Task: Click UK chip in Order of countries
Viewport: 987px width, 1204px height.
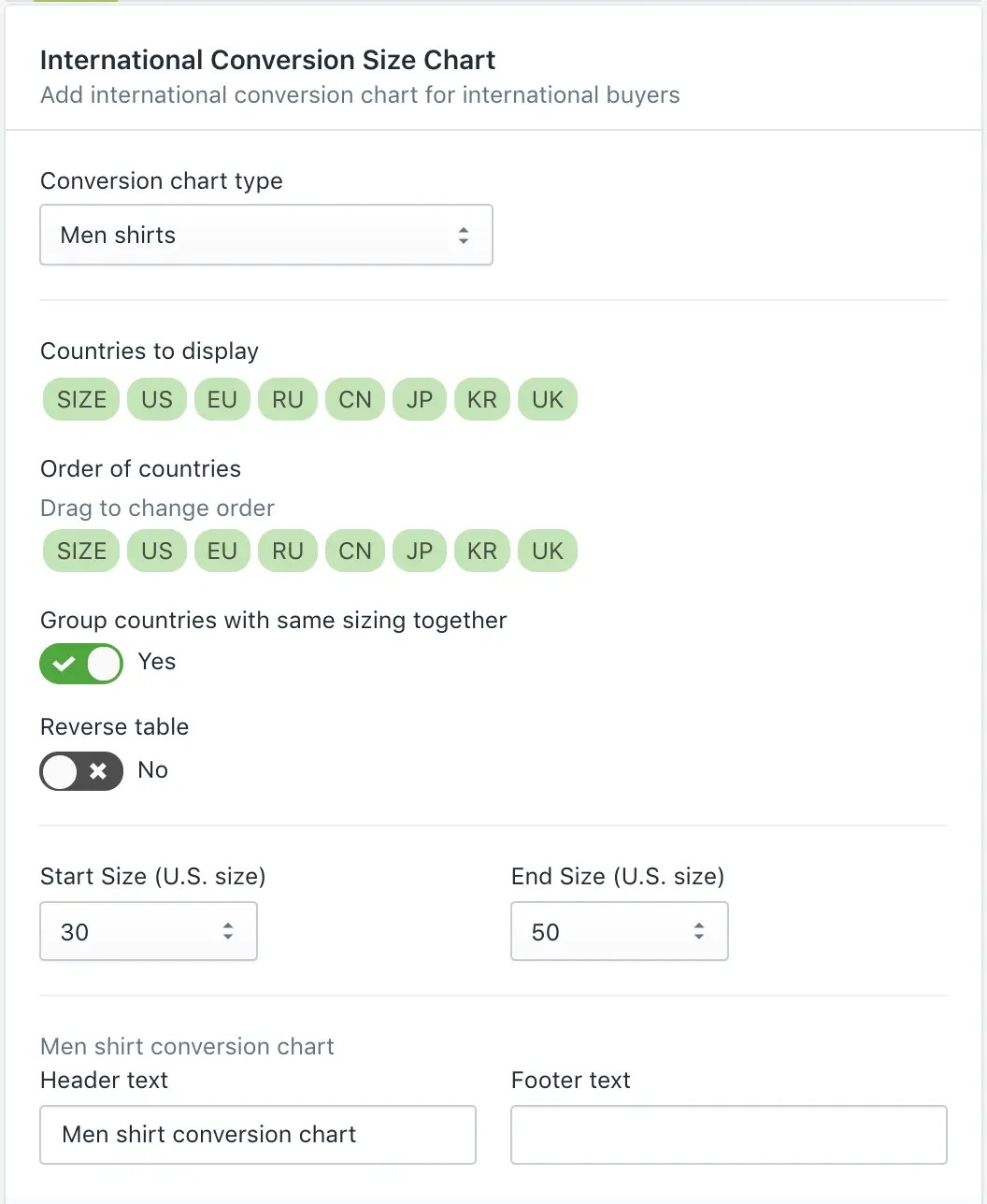Action: pos(548,551)
